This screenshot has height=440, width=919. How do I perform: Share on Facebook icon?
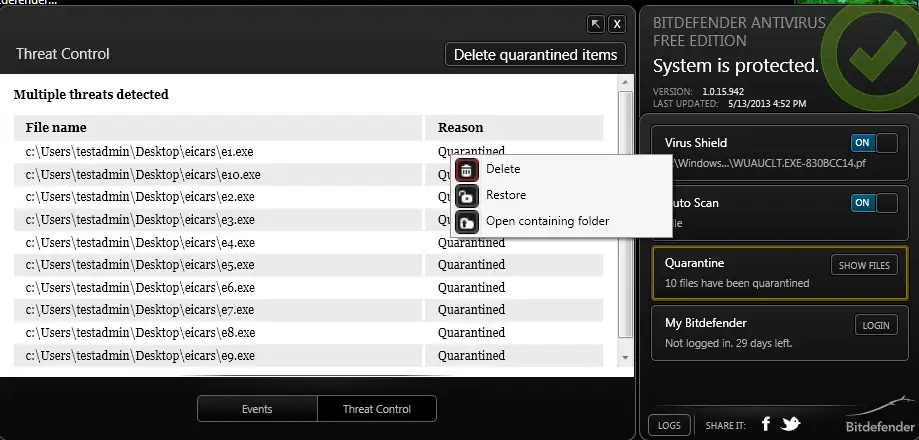point(765,424)
